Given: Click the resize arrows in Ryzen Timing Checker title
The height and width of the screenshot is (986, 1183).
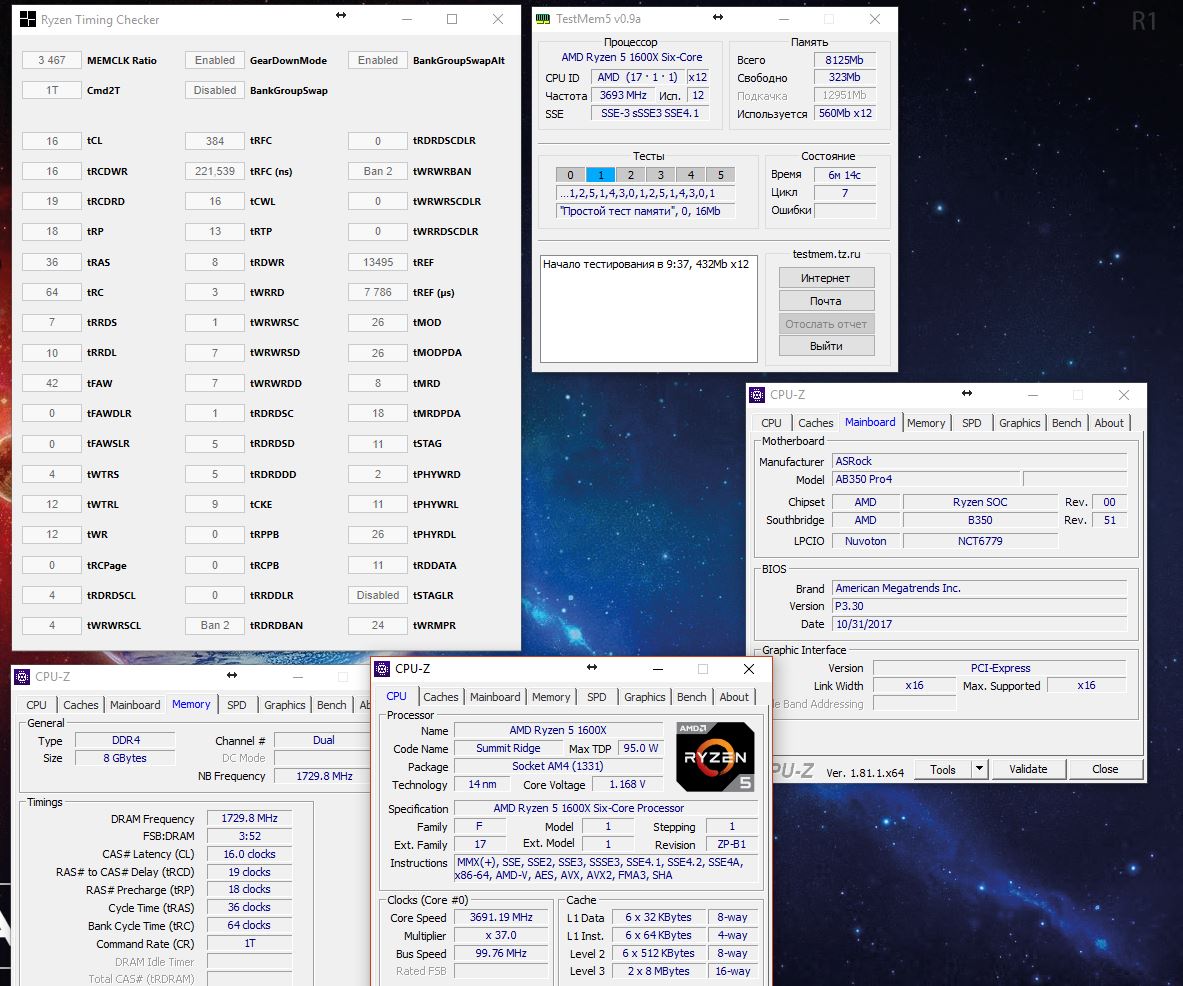Looking at the screenshot, I should coord(341,15).
